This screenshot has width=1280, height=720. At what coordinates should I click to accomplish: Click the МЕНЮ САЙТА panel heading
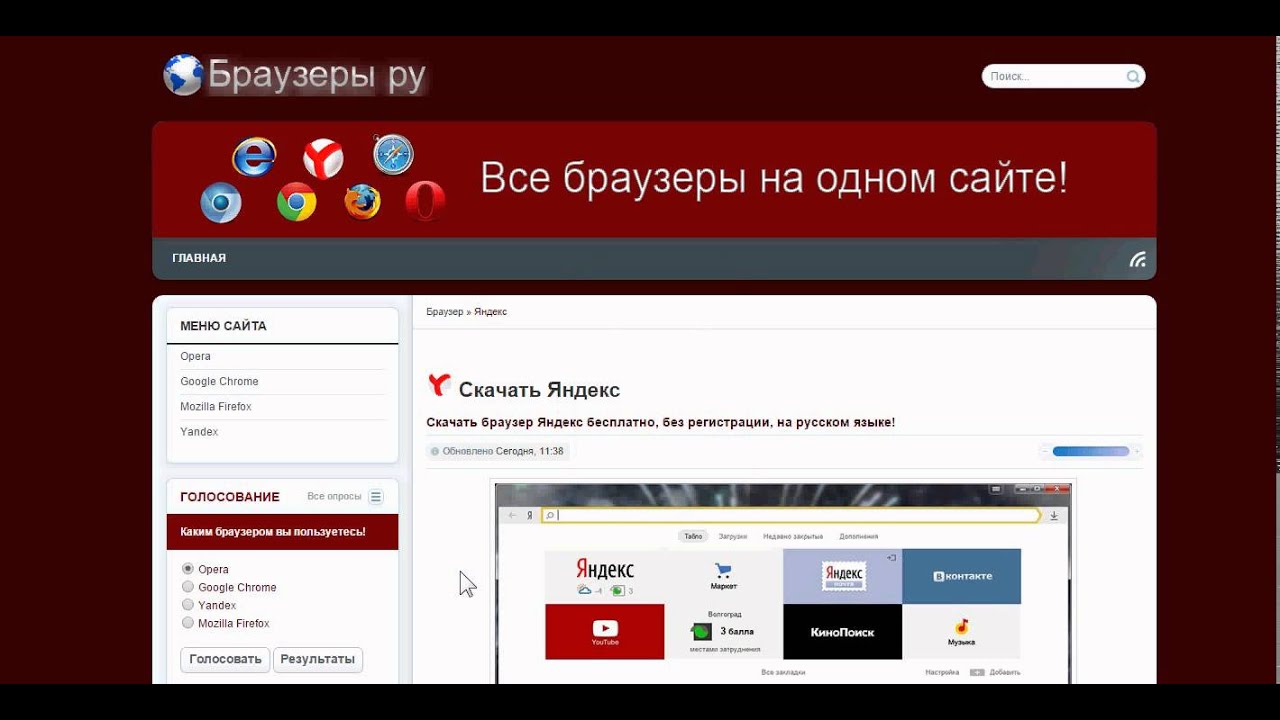coord(223,326)
